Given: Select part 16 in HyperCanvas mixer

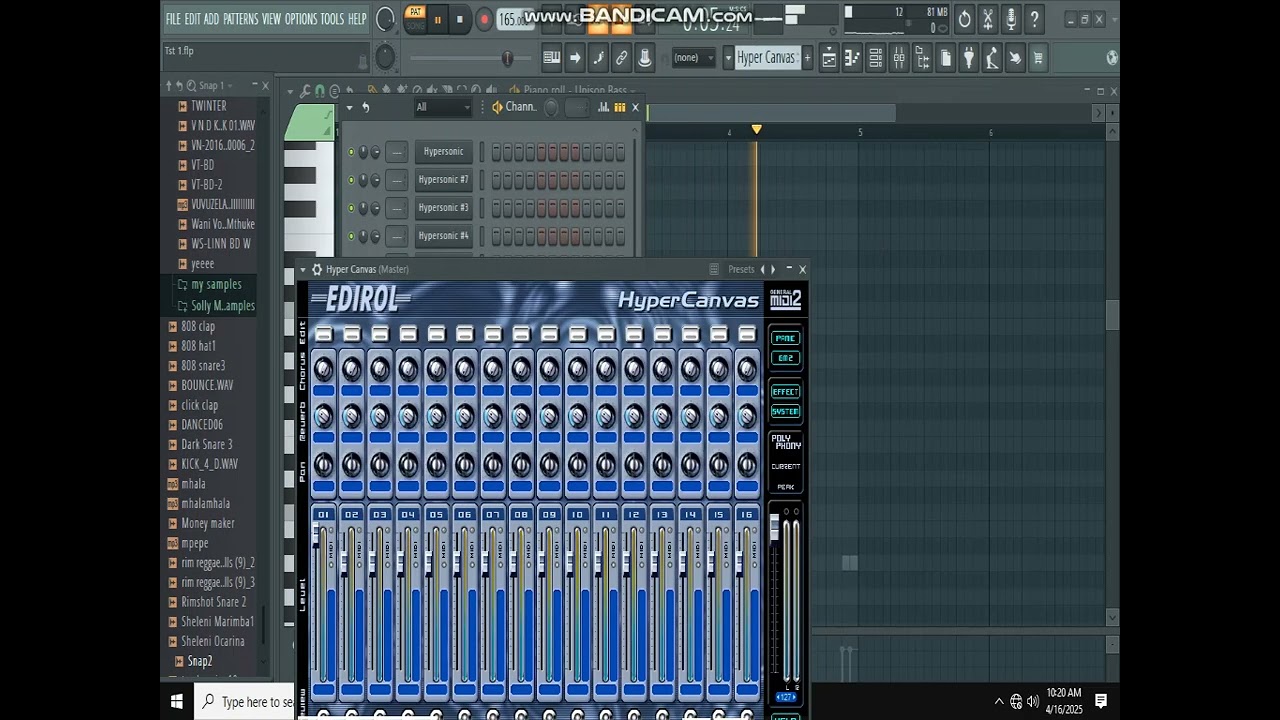Looking at the screenshot, I should tap(746, 515).
